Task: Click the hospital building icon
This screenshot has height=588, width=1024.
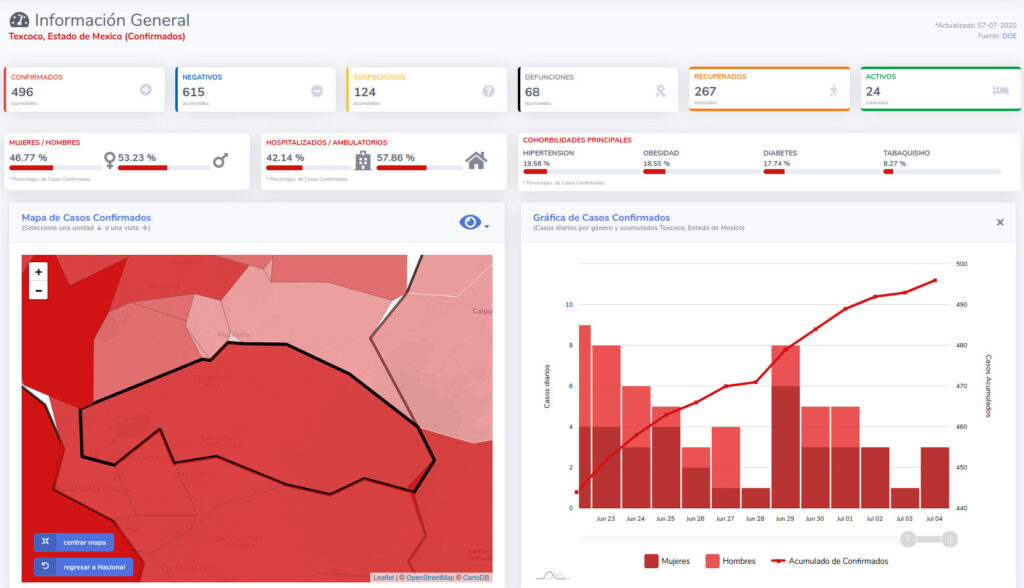Action: tap(363, 160)
